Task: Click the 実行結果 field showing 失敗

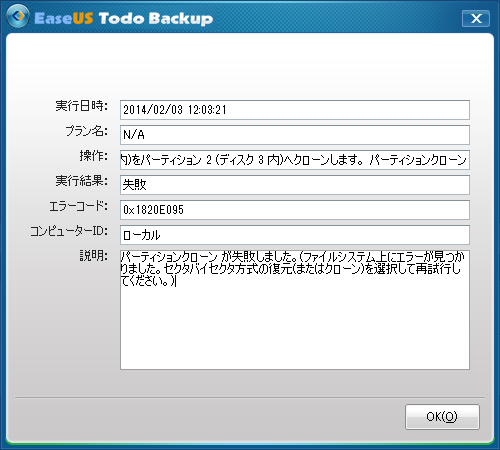Action: tap(295, 185)
